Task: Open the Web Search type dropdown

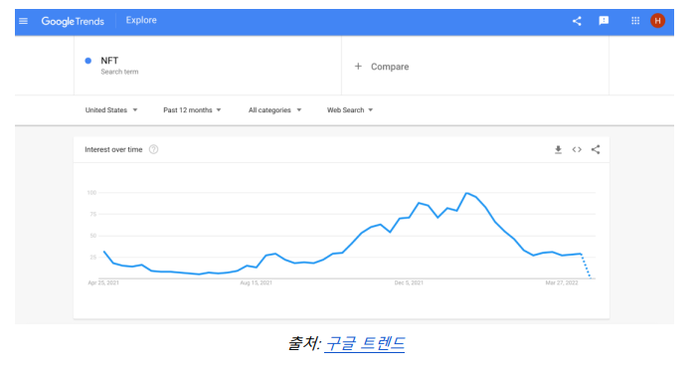Action: (x=350, y=110)
